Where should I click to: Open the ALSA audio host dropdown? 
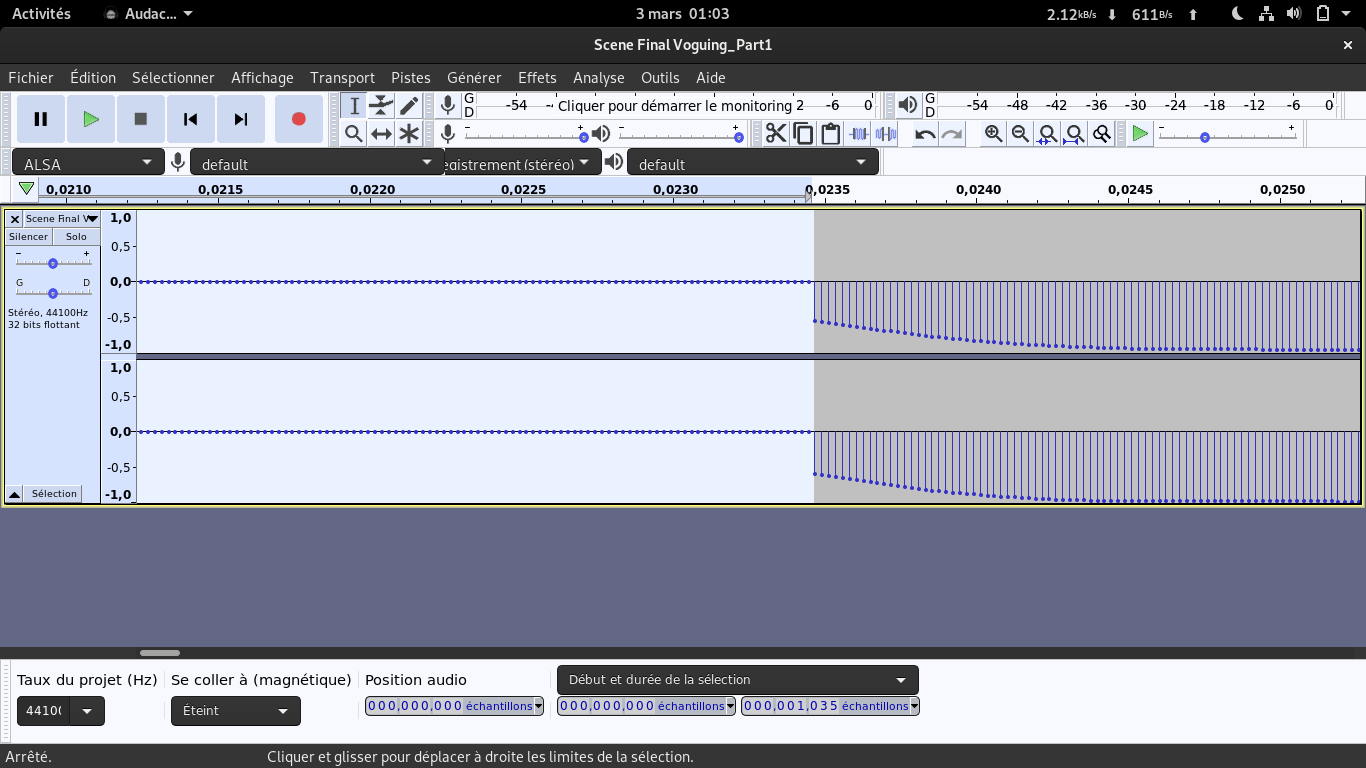pos(88,163)
